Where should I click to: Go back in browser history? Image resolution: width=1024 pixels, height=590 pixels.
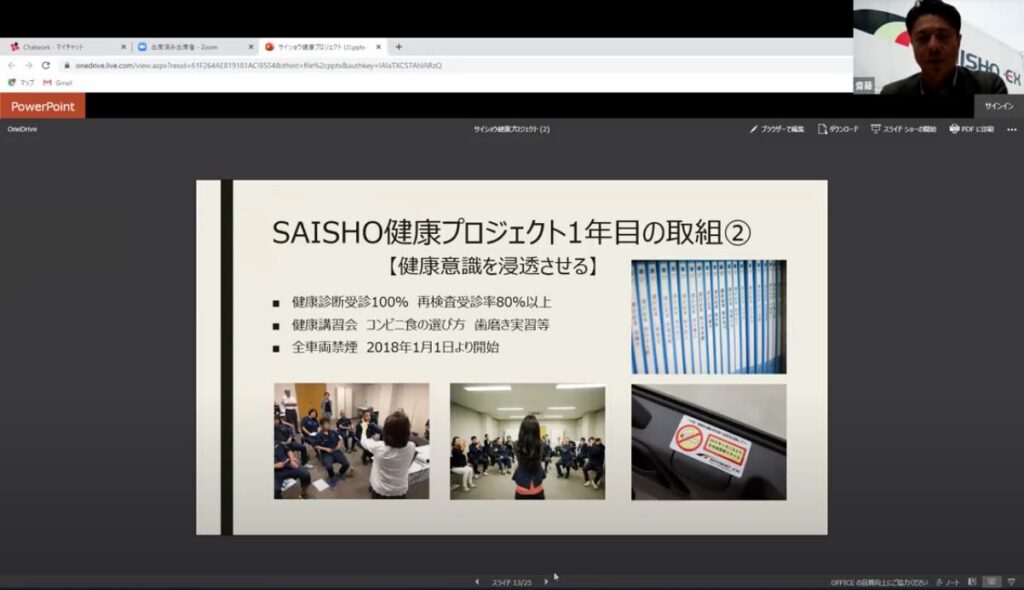click(x=11, y=65)
